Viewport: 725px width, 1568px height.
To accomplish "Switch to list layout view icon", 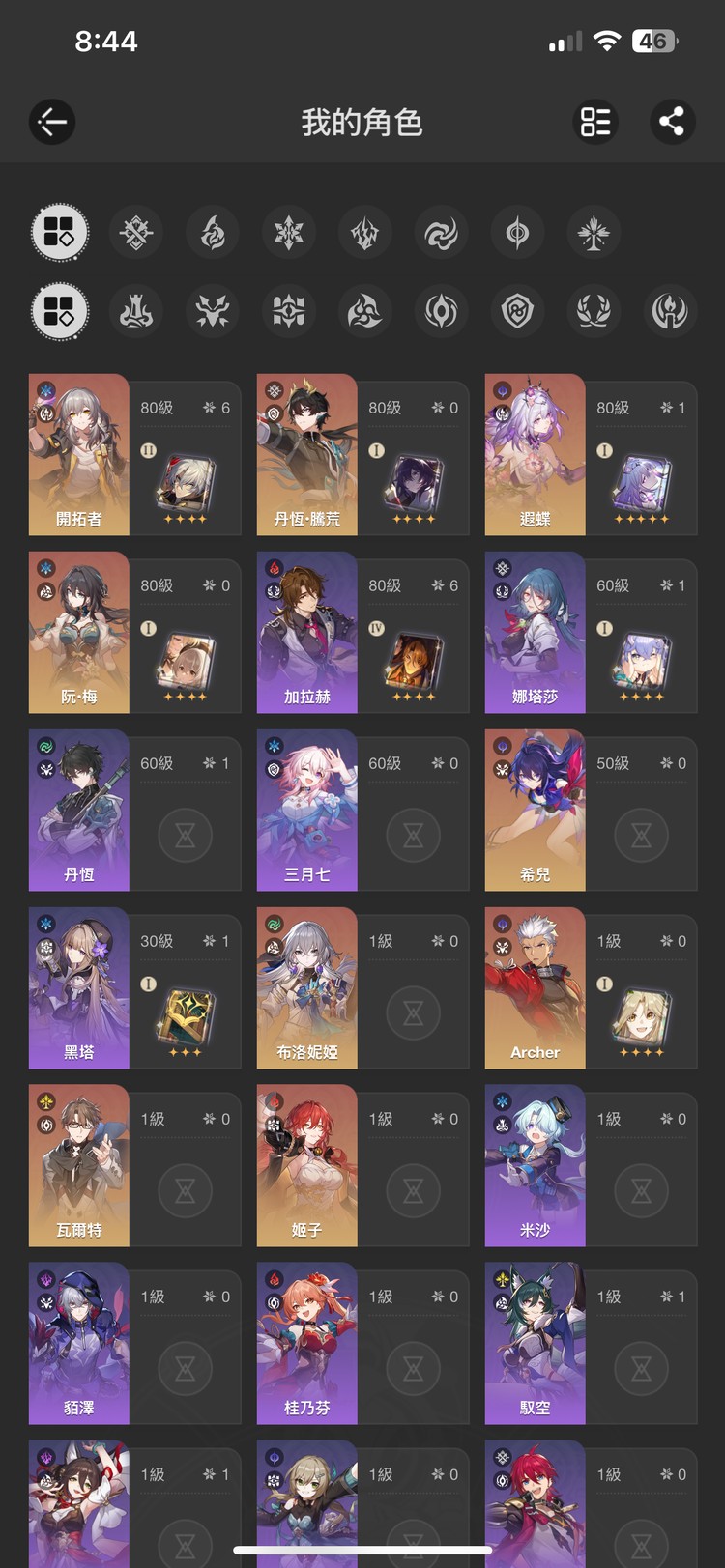I will point(595,122).
